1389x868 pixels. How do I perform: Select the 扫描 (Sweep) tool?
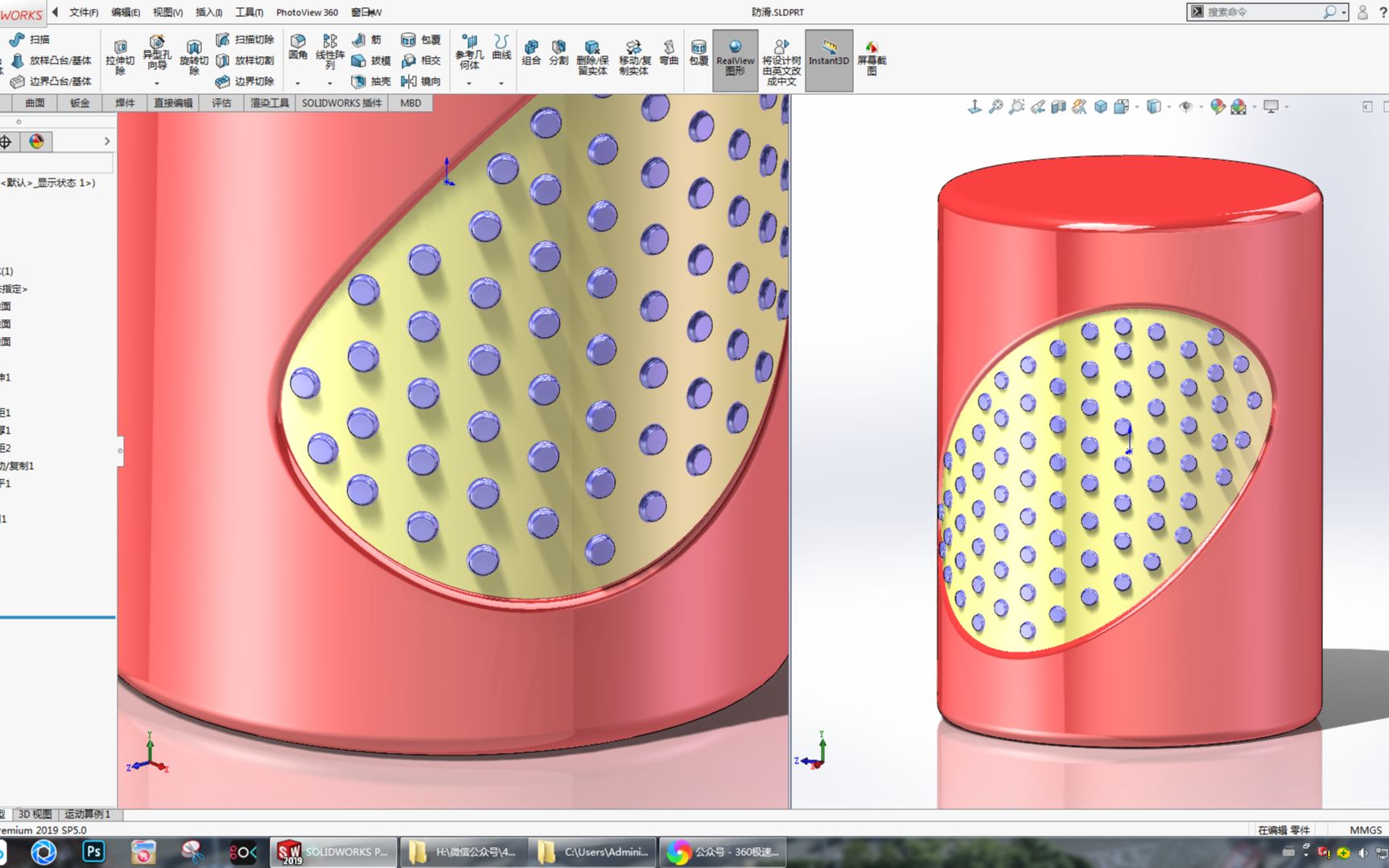pyautogui.click(x=30, y=39)
